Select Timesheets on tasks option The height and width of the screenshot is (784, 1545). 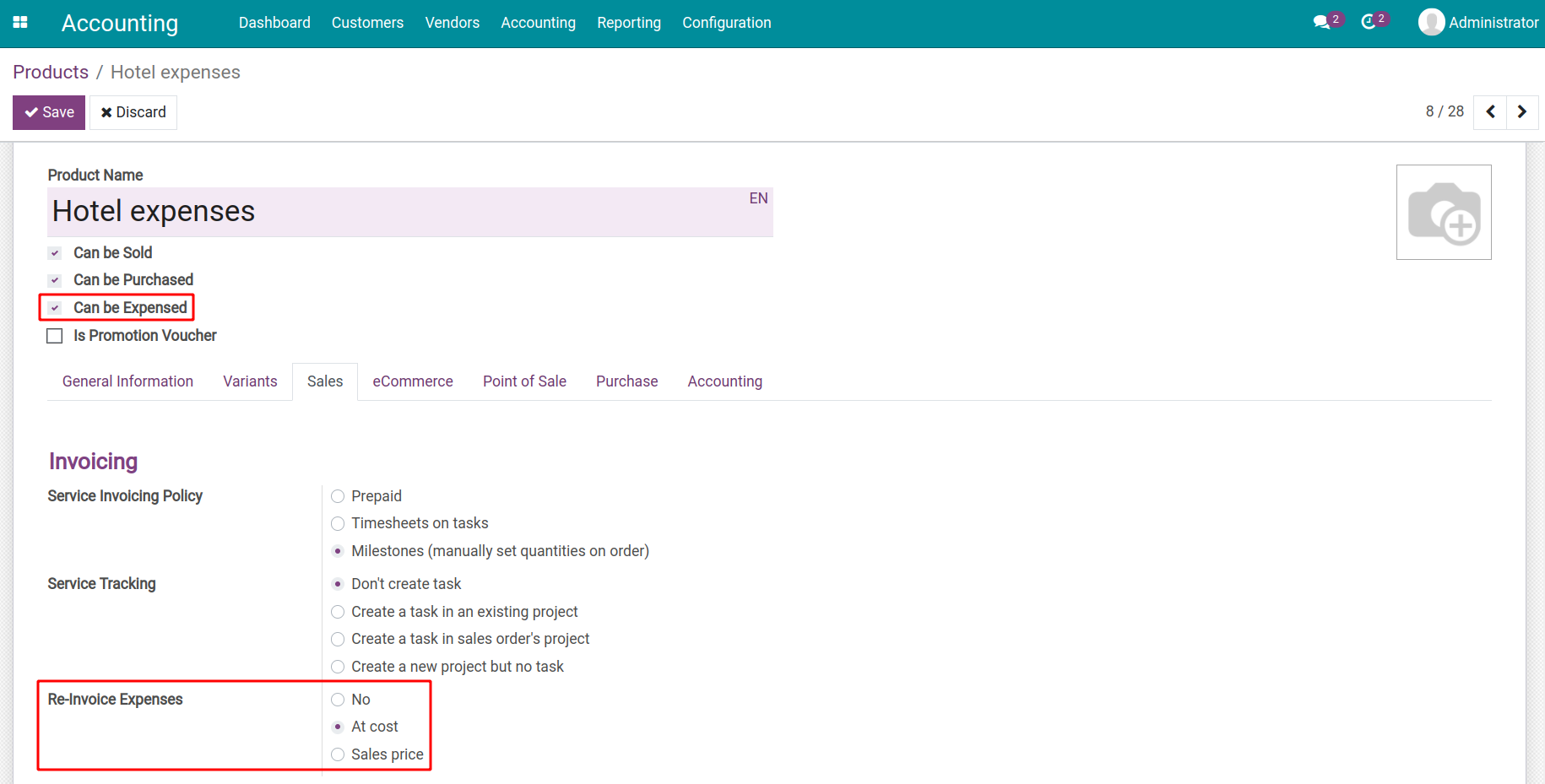338,524
